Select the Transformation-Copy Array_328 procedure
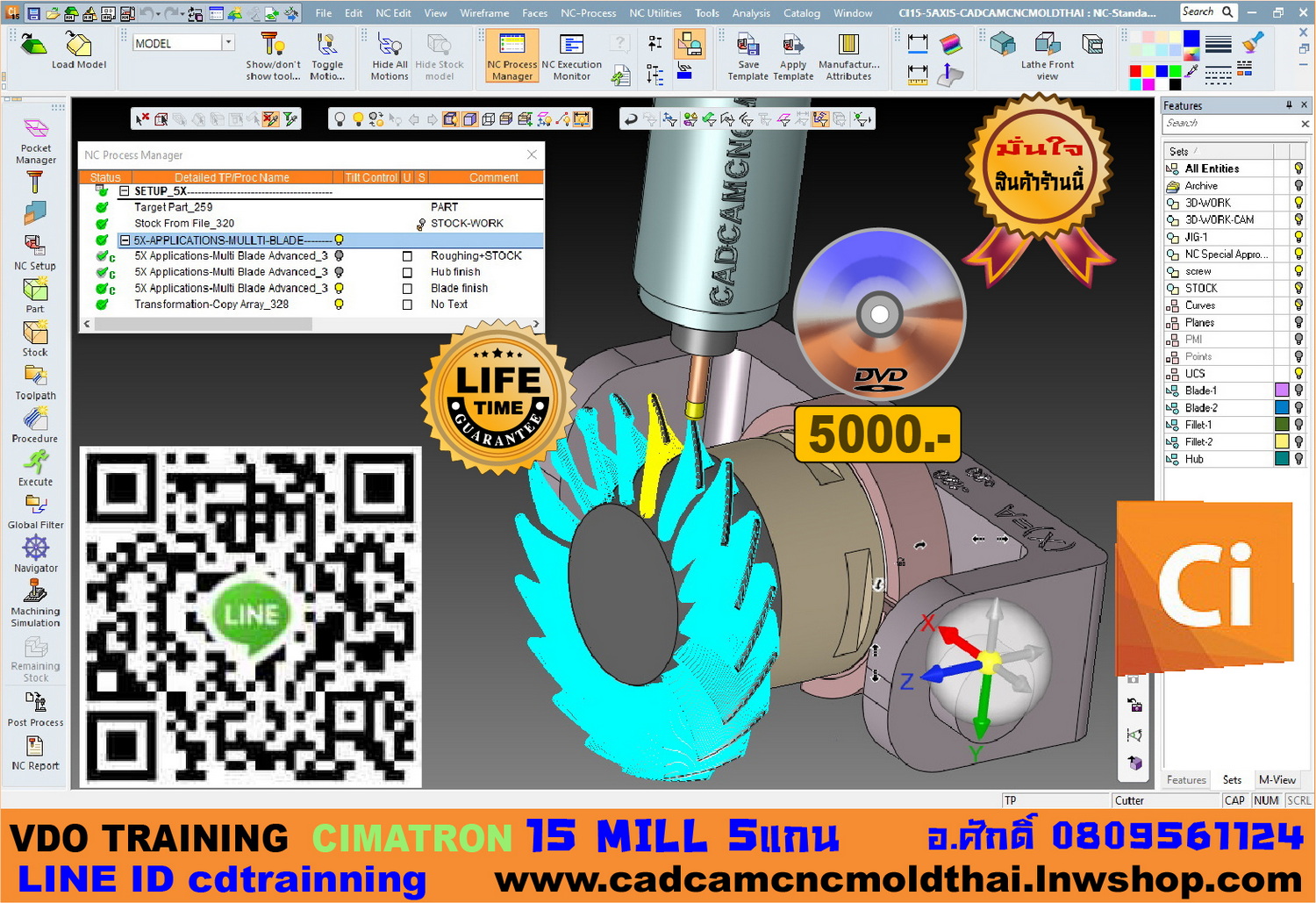The height and width of the screenshot is (903, 1316). pos(211,305)
